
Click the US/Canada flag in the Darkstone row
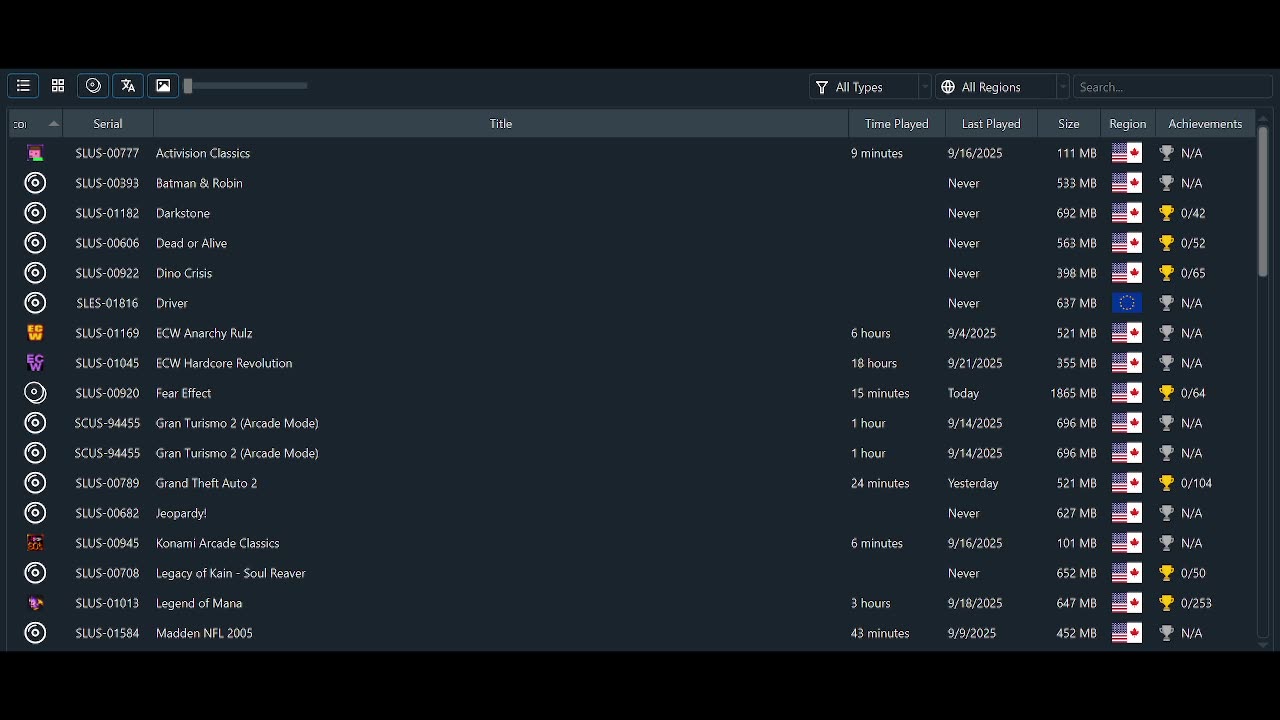pyautogui.click(x=1127, y=213)
